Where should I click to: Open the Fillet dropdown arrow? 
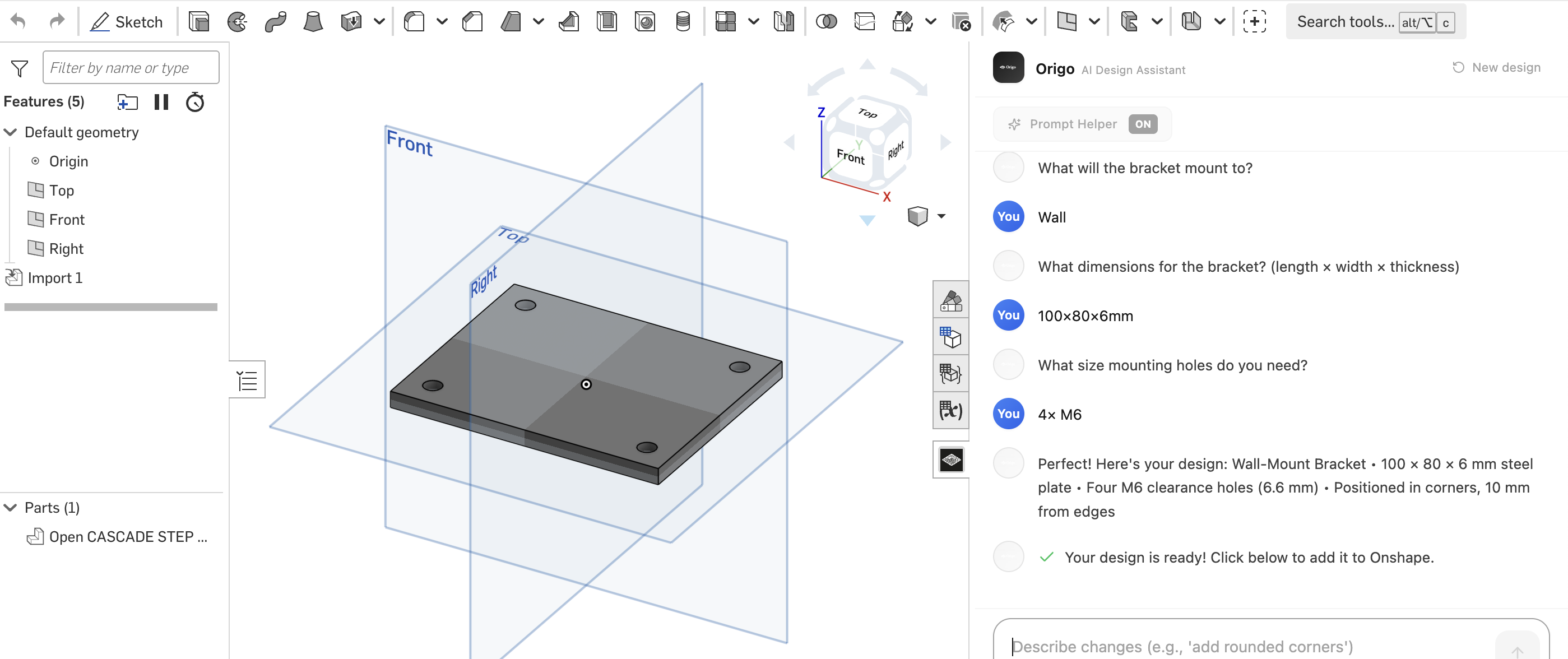442,21
